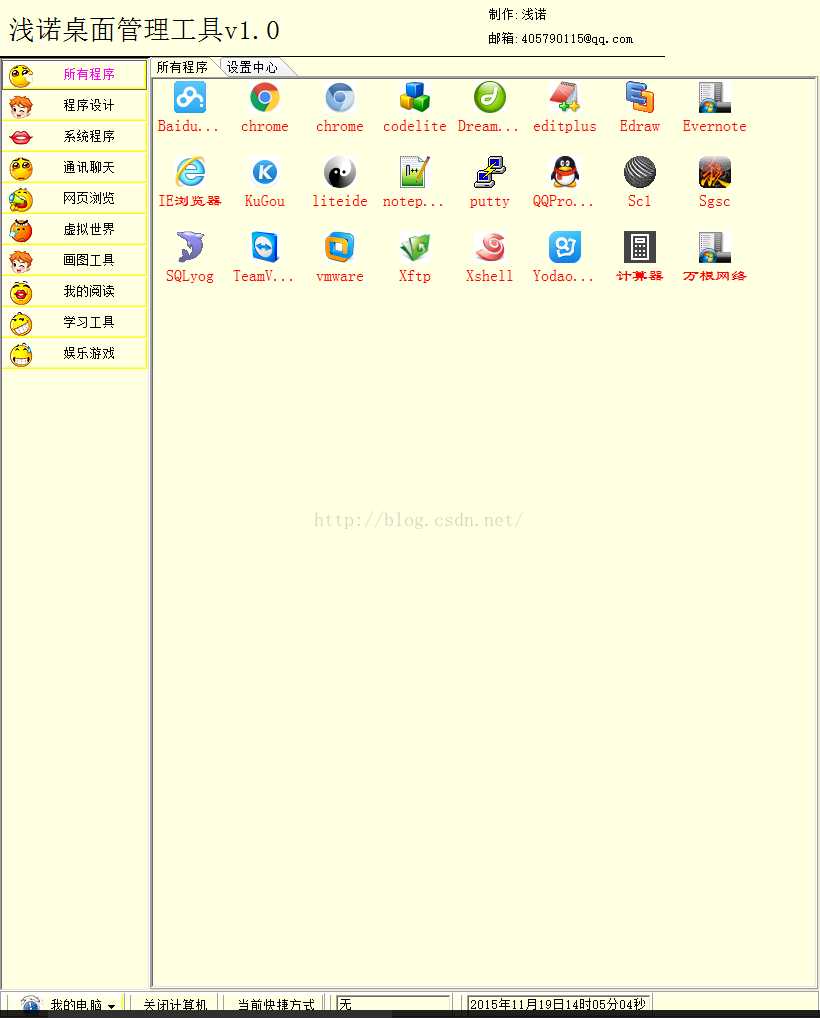Select the 程序设计 sidebar category
Viewport: 820px width, 1018px height.
[74, 105]
